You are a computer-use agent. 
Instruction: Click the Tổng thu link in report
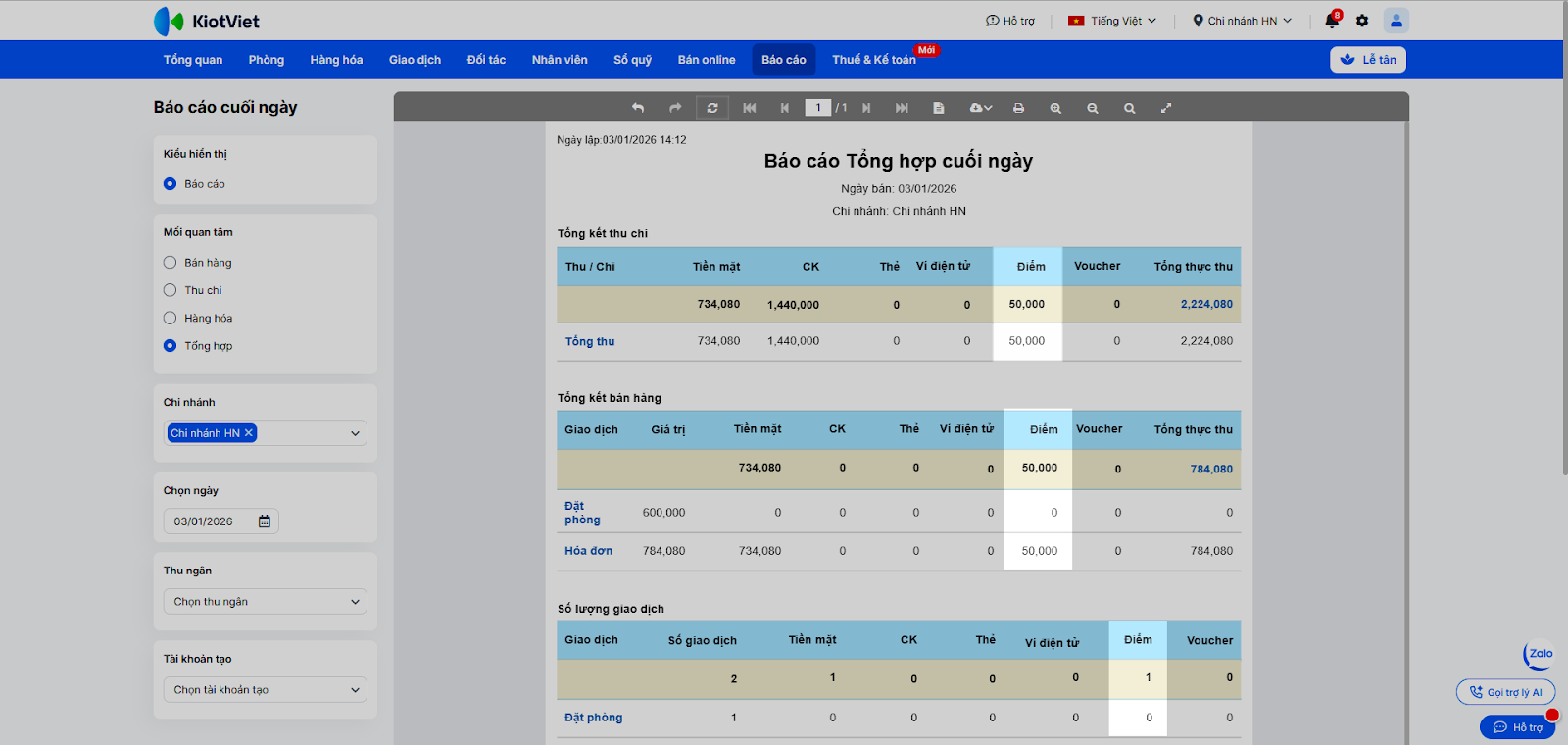click(590, 341)
